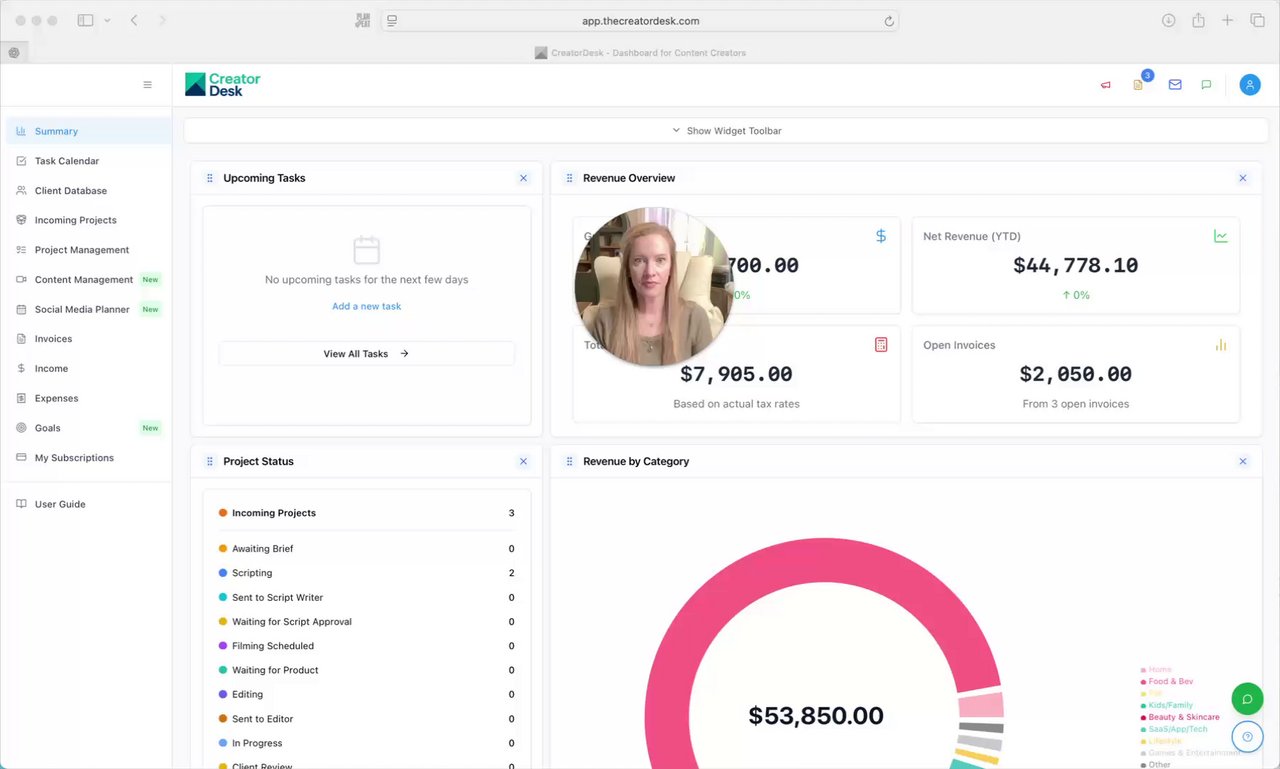Open the green chat bubble header icon
The image size is (1280, 769).
pos(1206,85)
